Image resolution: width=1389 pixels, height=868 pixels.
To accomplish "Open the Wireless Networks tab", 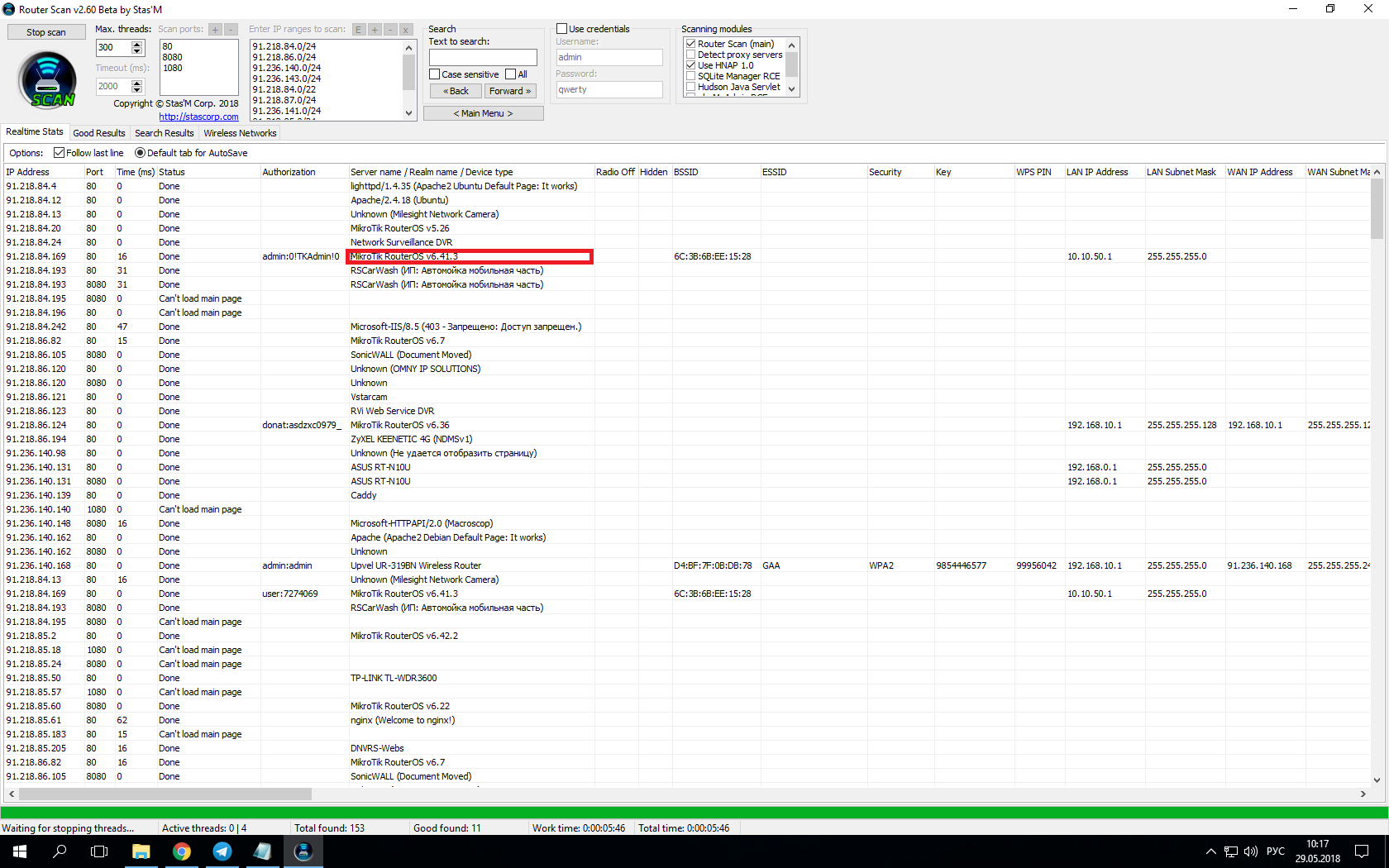I will (240, 133).
